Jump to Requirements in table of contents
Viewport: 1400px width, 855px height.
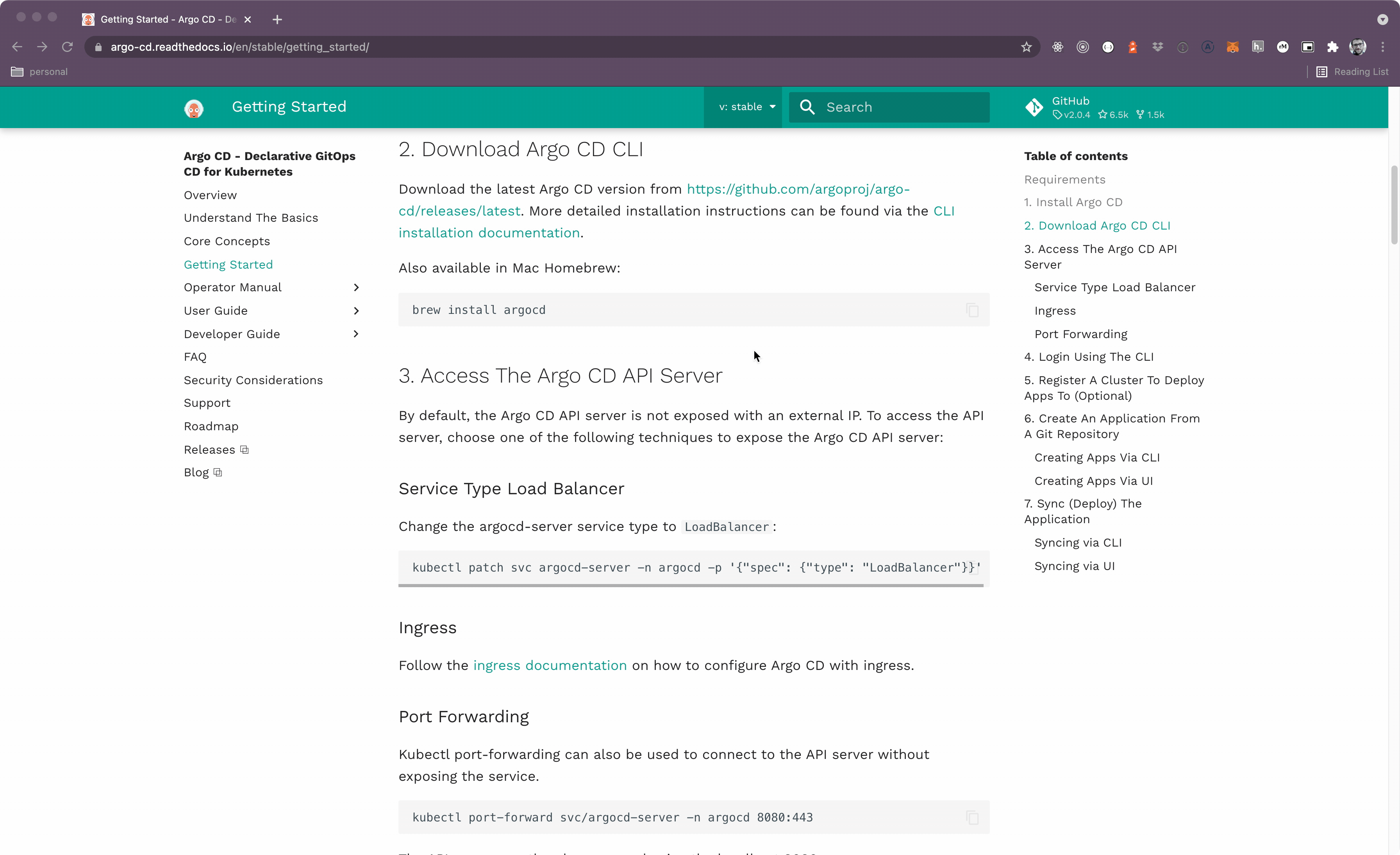tap(1064, 180)
